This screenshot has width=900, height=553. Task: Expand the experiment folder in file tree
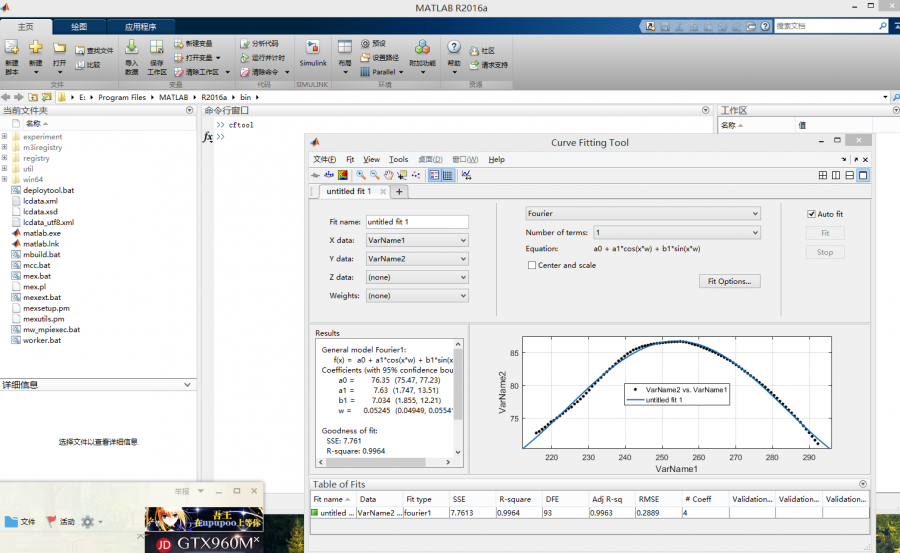4,137
